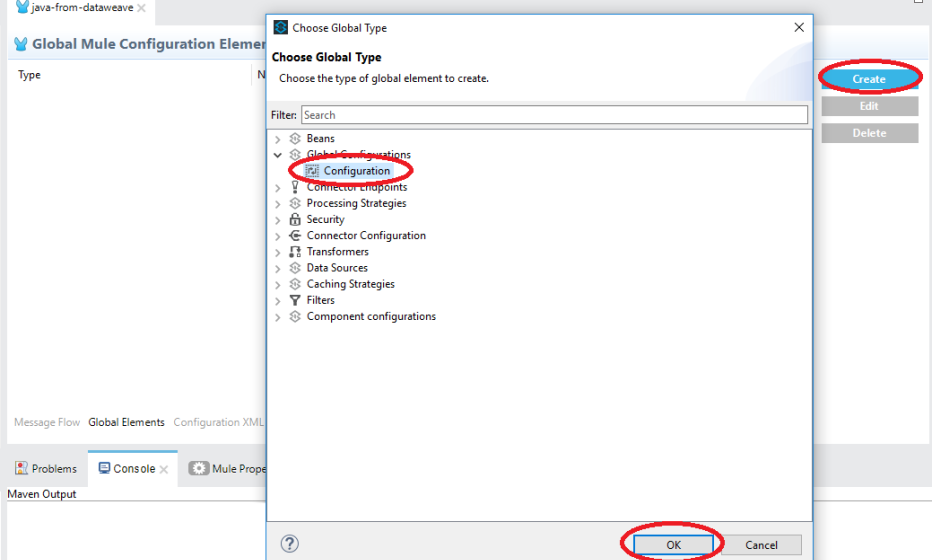932x560 pixels.
Task: Click the Mule icon on java-from-dataweave tab
Action: pos(22,8)
